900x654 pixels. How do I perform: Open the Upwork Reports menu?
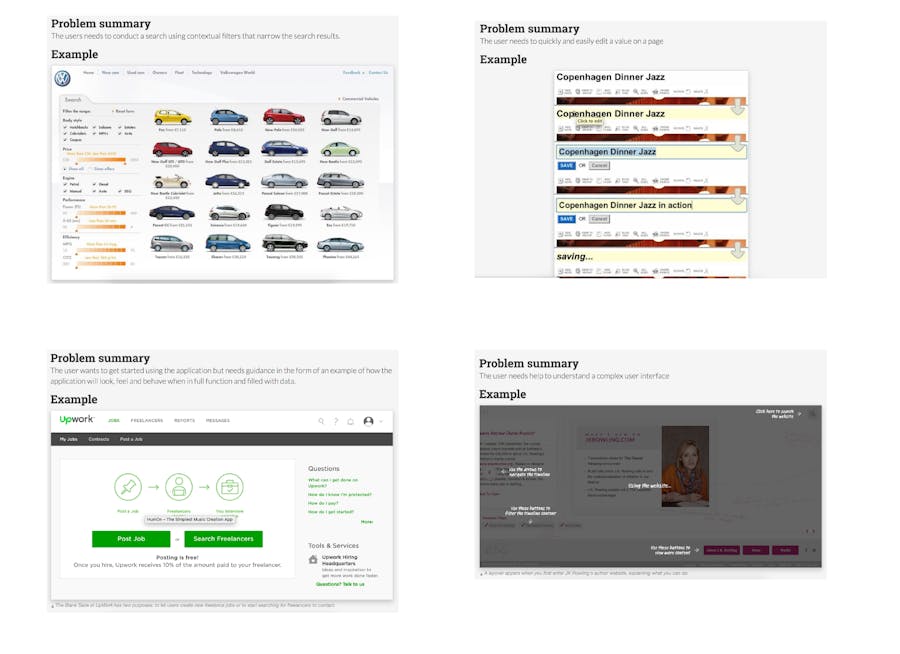pyautogui.click(x=184, y=421)
